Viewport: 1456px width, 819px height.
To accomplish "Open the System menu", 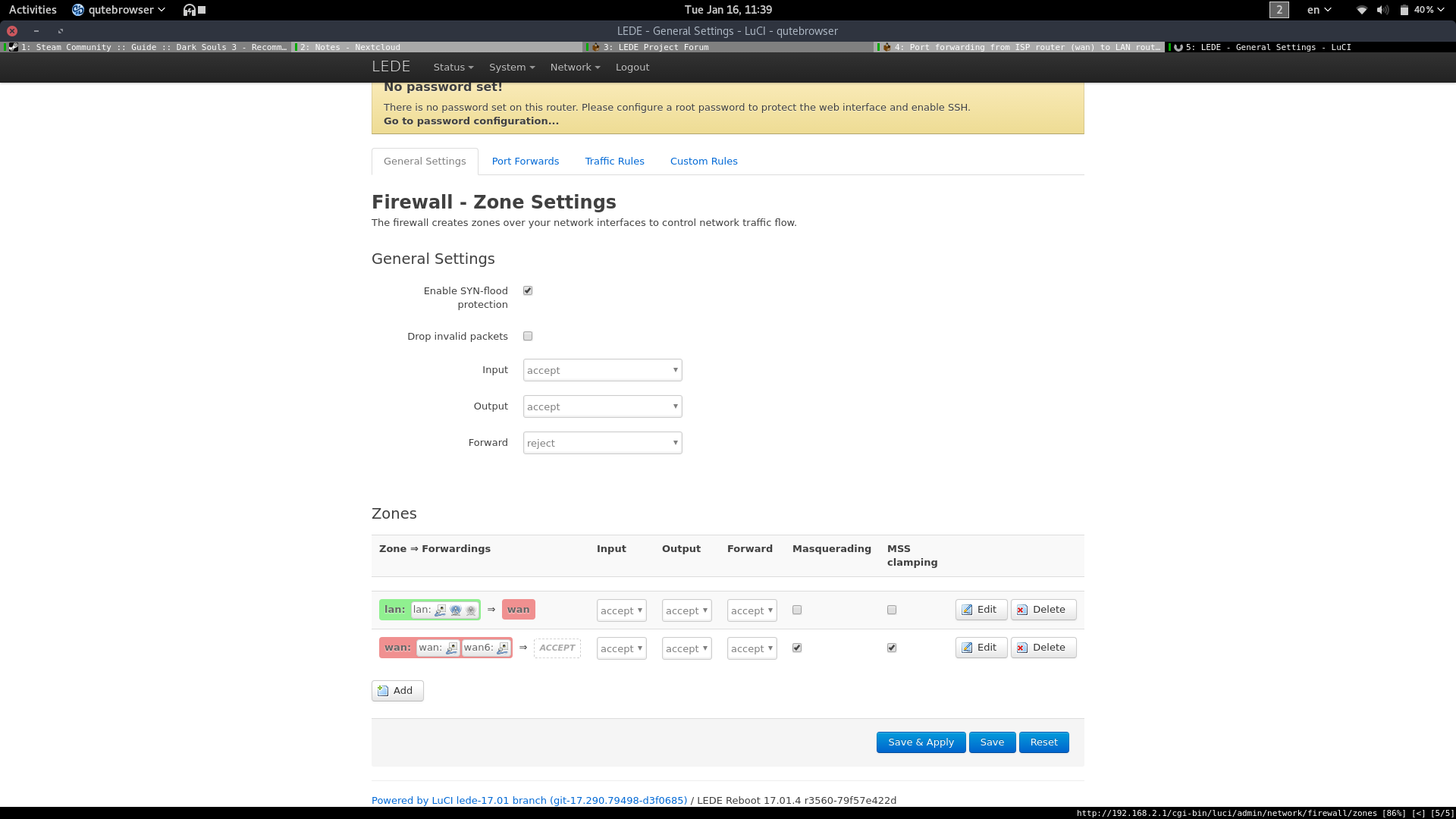I will (x=512, y=67).
